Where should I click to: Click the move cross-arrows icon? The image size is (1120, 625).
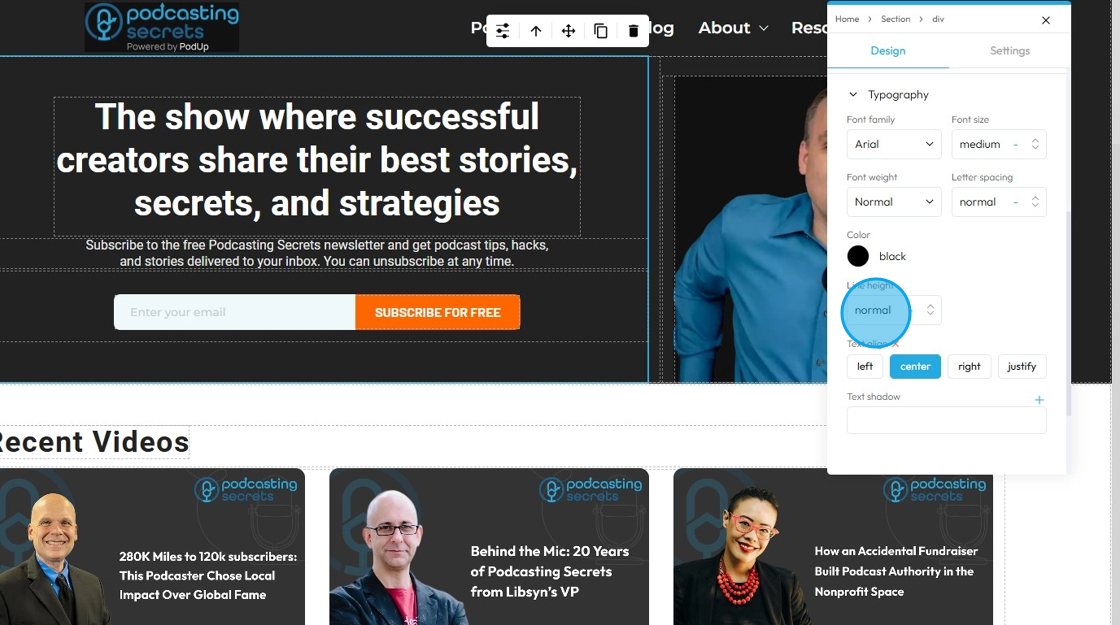pos(569,31)
